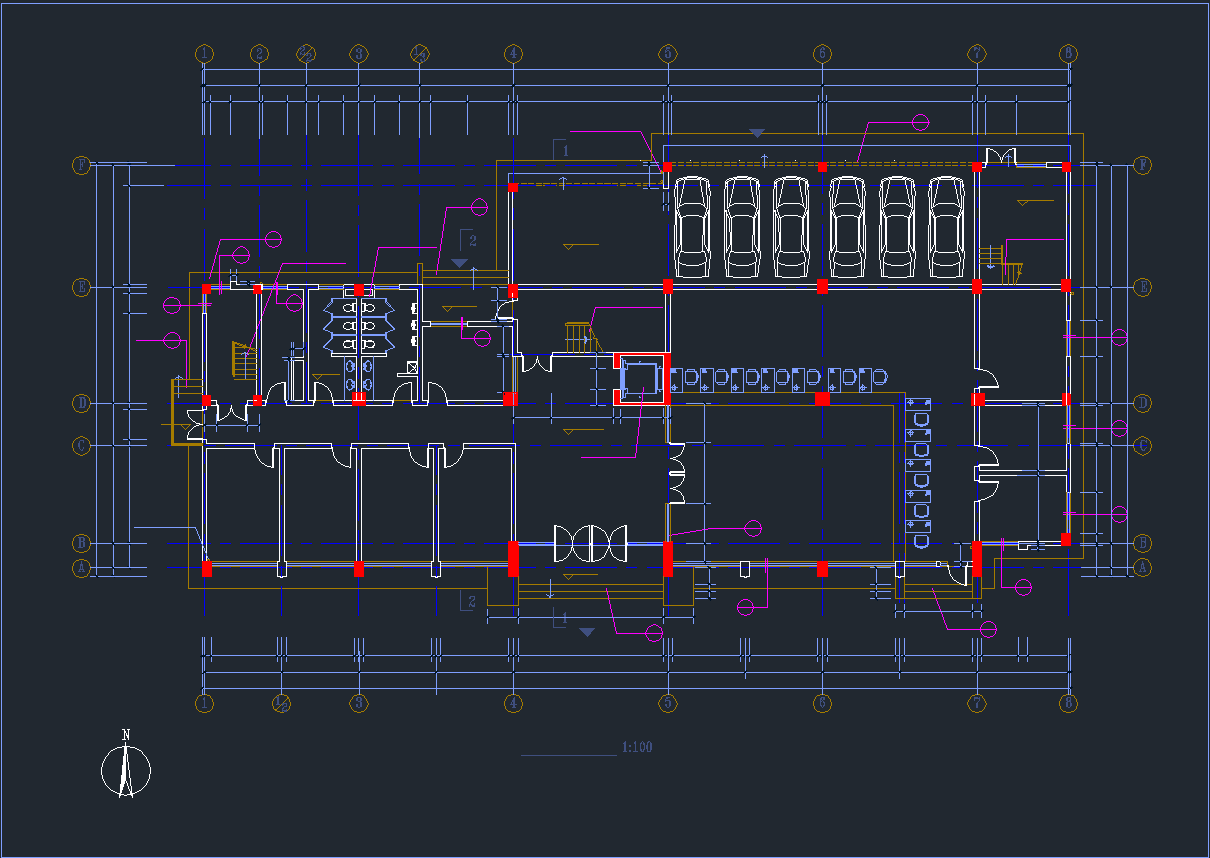This screenshot has width=1210, height=858.
Task: Select the revolving doors at main entrance
Action: click(x=590, y=543)
